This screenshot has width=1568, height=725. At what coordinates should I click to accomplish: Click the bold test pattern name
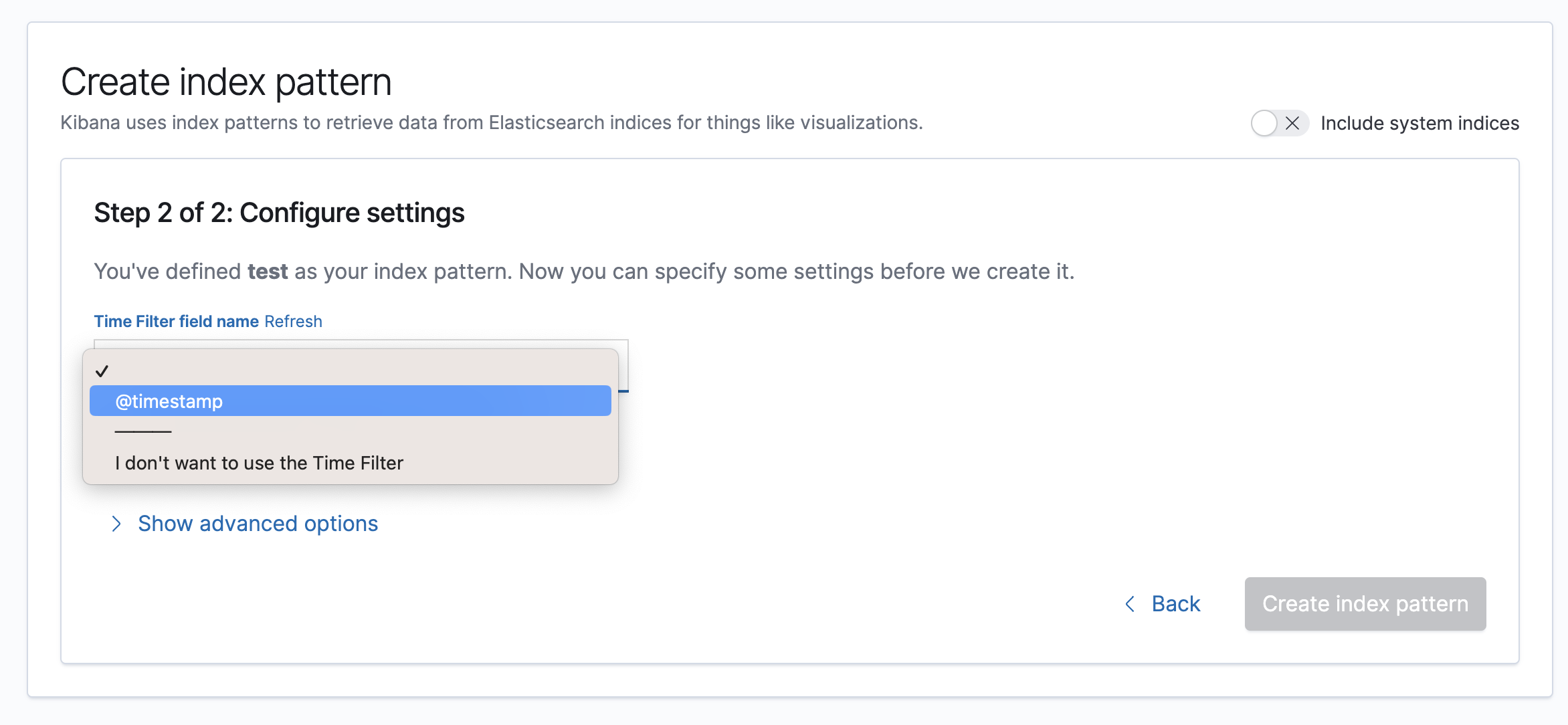click(268, 272)
